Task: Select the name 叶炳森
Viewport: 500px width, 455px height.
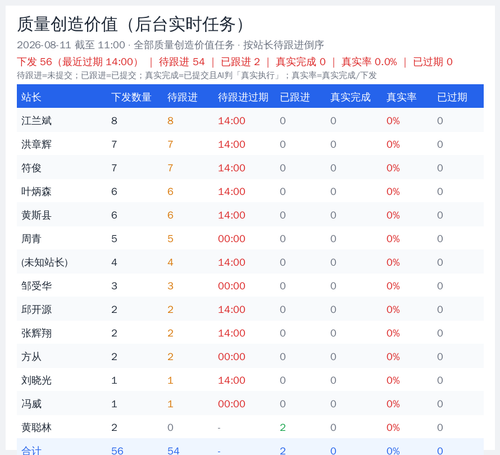Action: (x=36, y=192)
